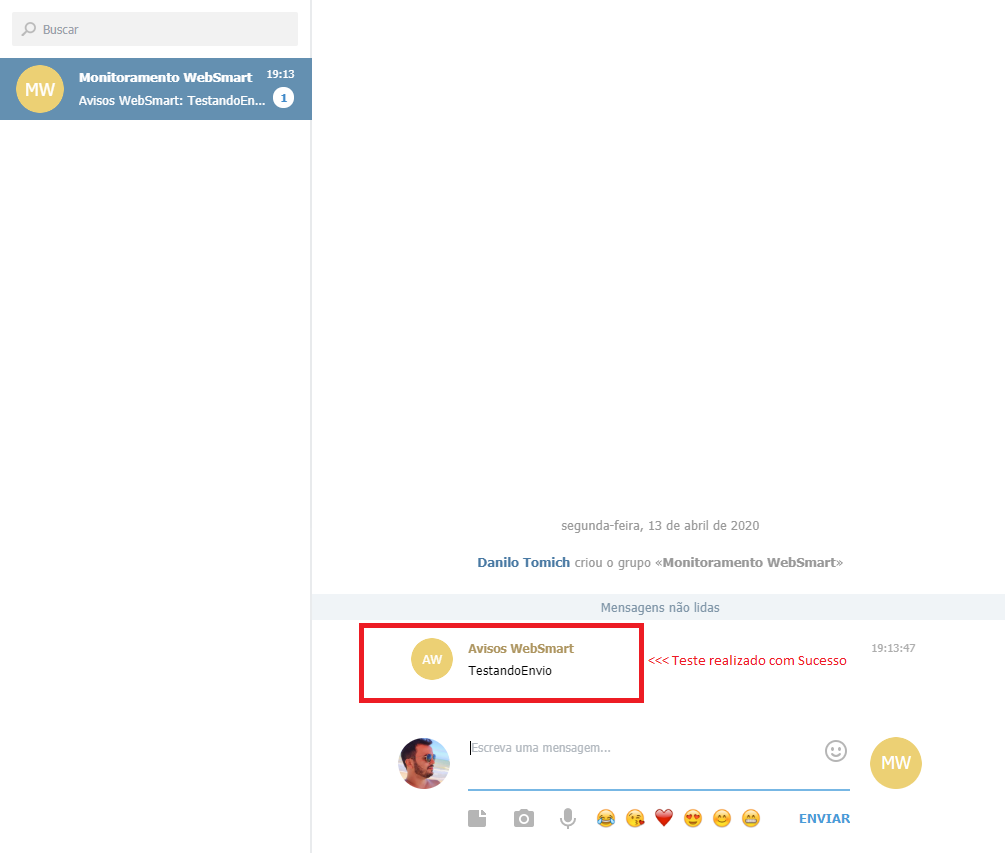Open the Monitoramento WebSmart chat
Screen dimensions: 1005x853
[156, 89]
